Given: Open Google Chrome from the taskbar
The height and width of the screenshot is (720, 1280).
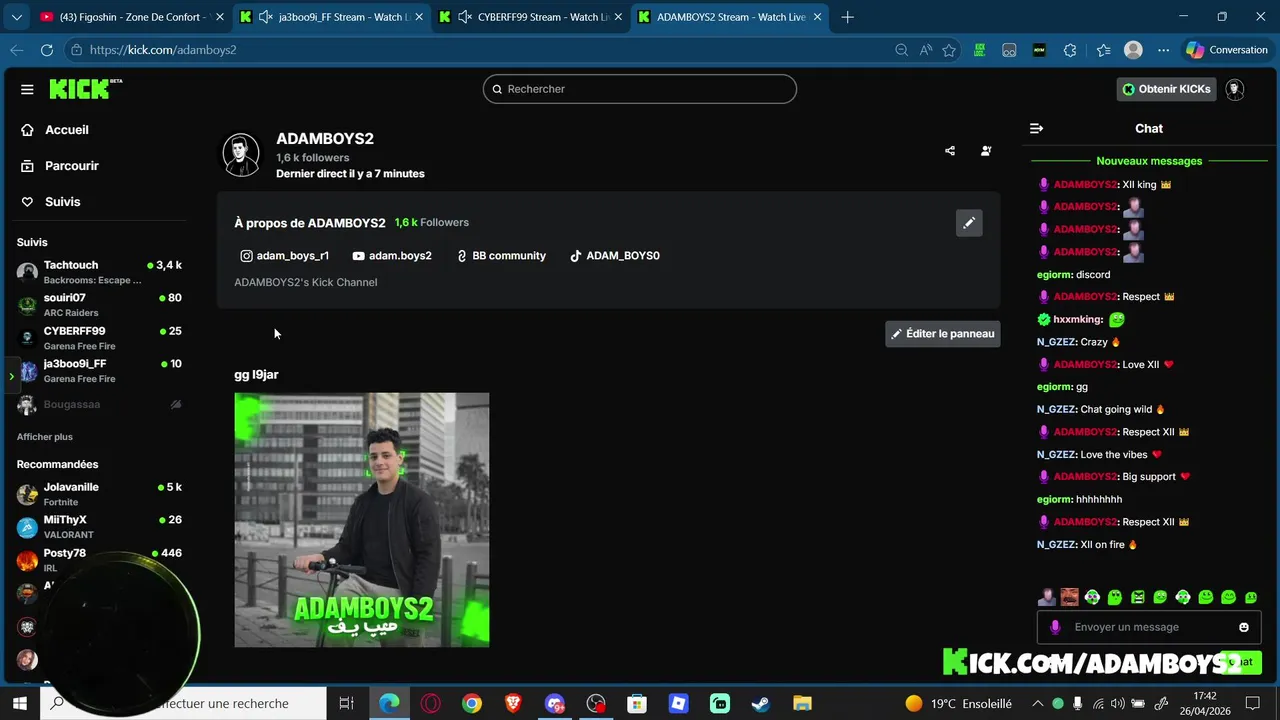Looking at the screenshot, I should (x=472, y=703).
